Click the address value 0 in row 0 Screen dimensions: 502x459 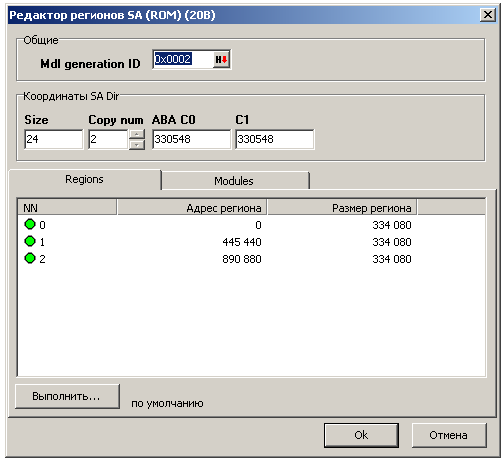[x=258, y=225]
